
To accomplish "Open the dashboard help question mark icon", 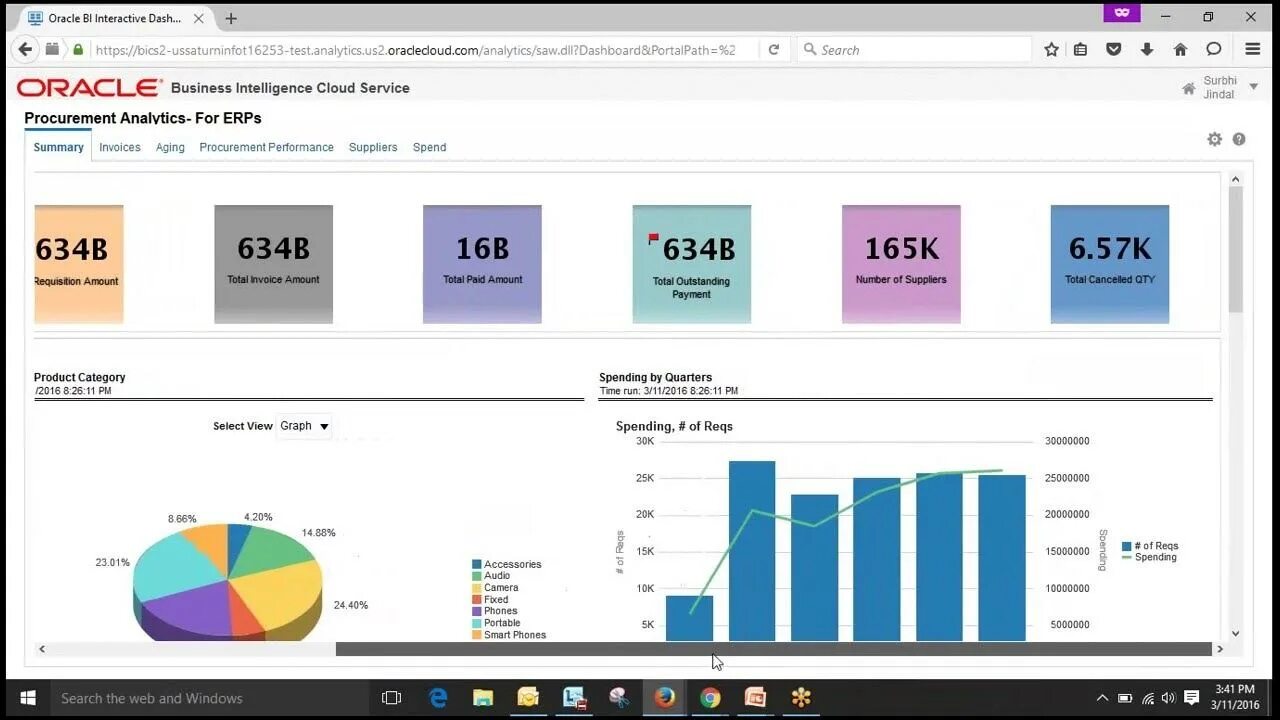I will [1239, 139].
